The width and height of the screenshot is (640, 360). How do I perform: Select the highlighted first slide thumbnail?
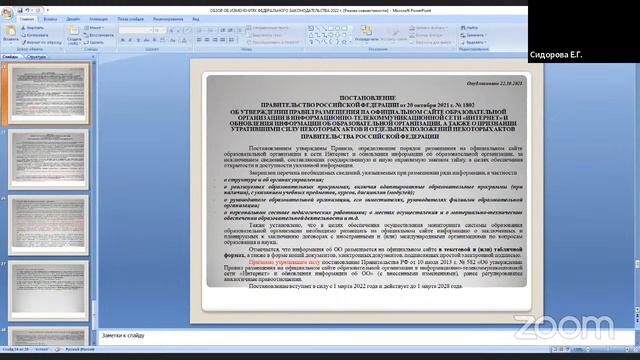click(48, 93)
